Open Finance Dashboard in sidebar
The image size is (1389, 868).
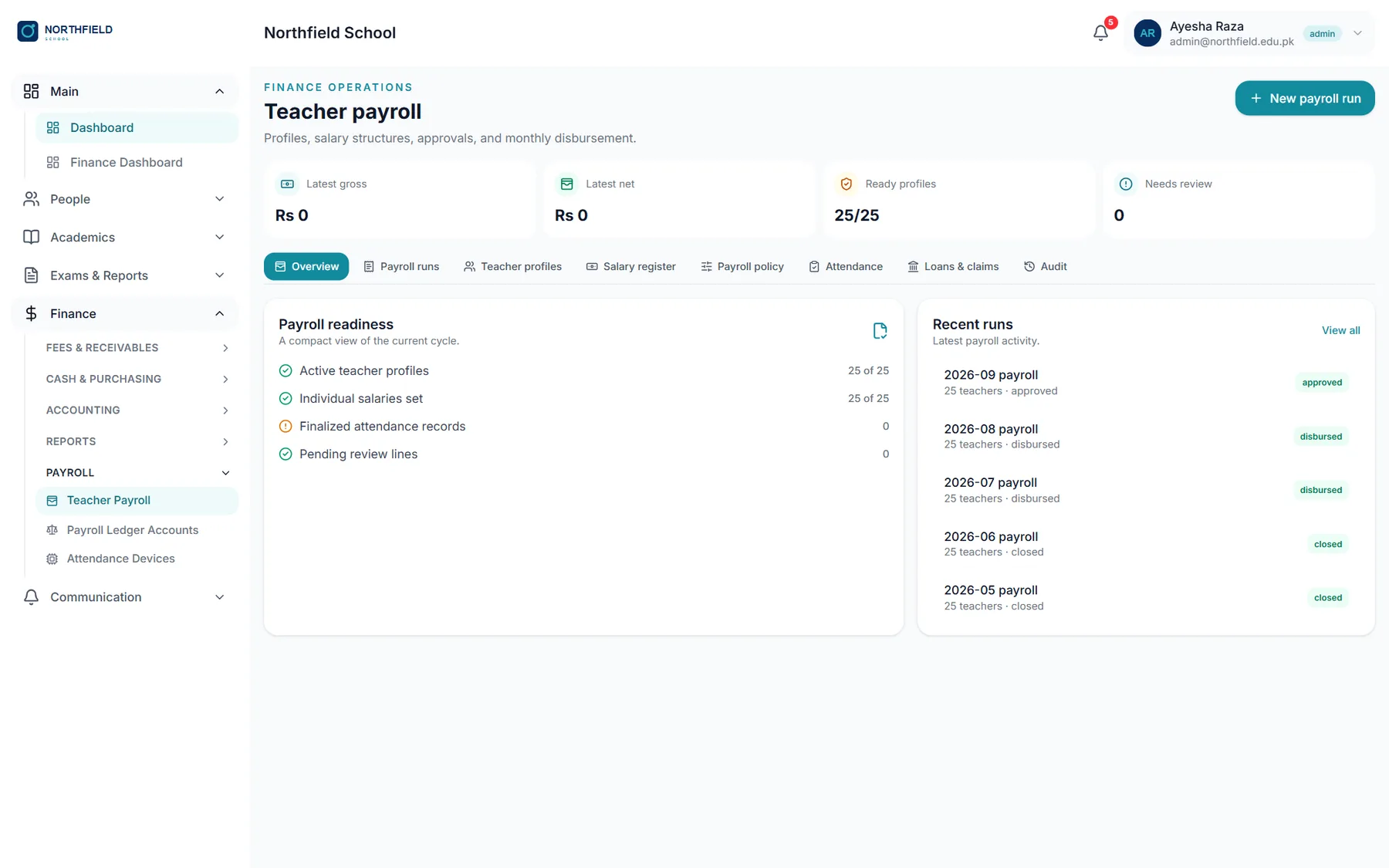[137, 162]
